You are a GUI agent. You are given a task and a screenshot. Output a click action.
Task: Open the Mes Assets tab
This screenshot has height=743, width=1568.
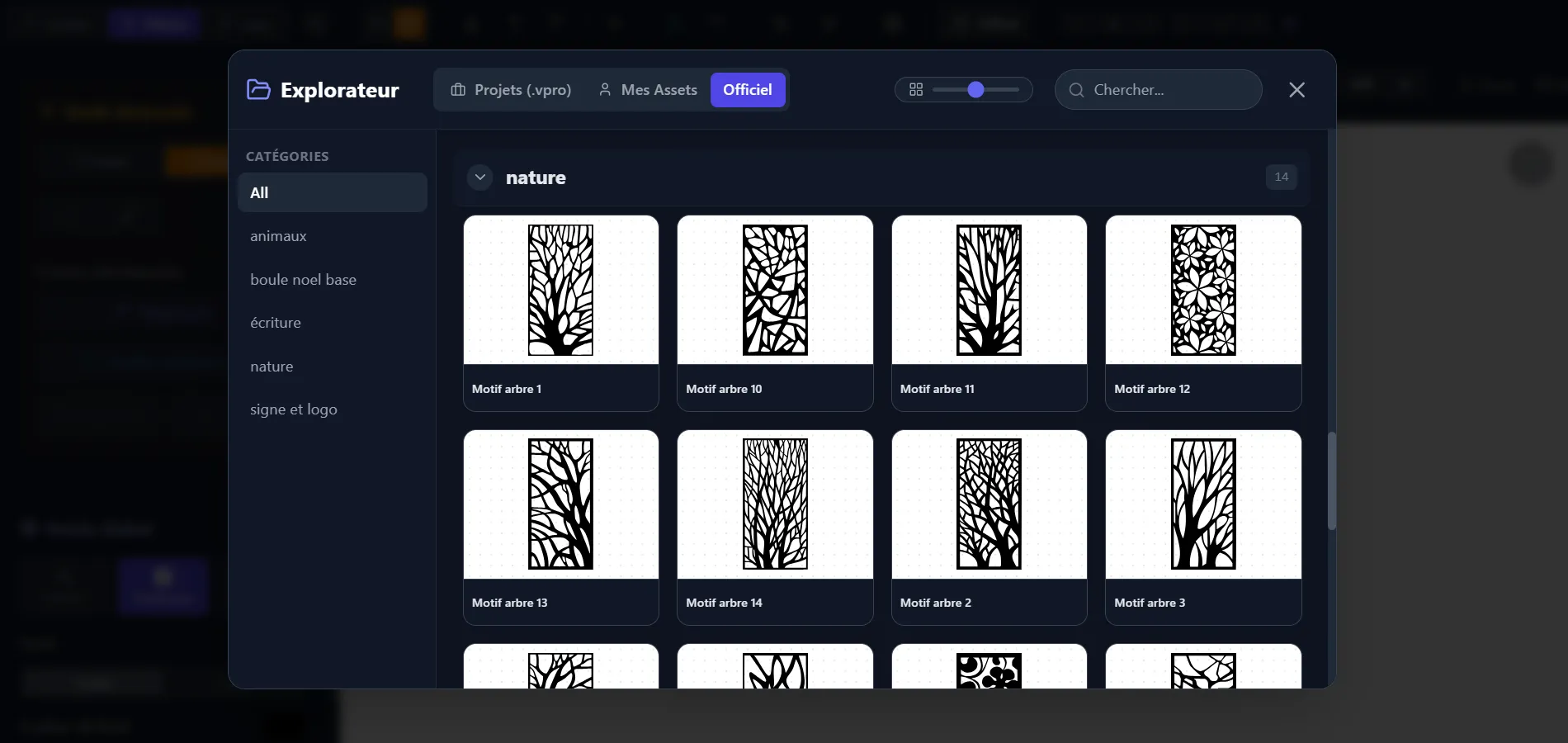pyautogui.click(x=648, y=90)
